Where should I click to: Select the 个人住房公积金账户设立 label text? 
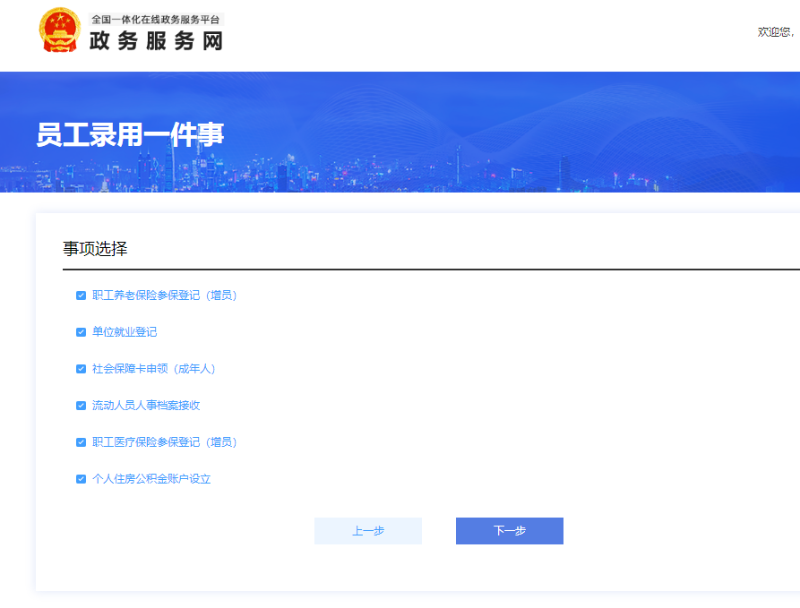[x=152, y=479]
